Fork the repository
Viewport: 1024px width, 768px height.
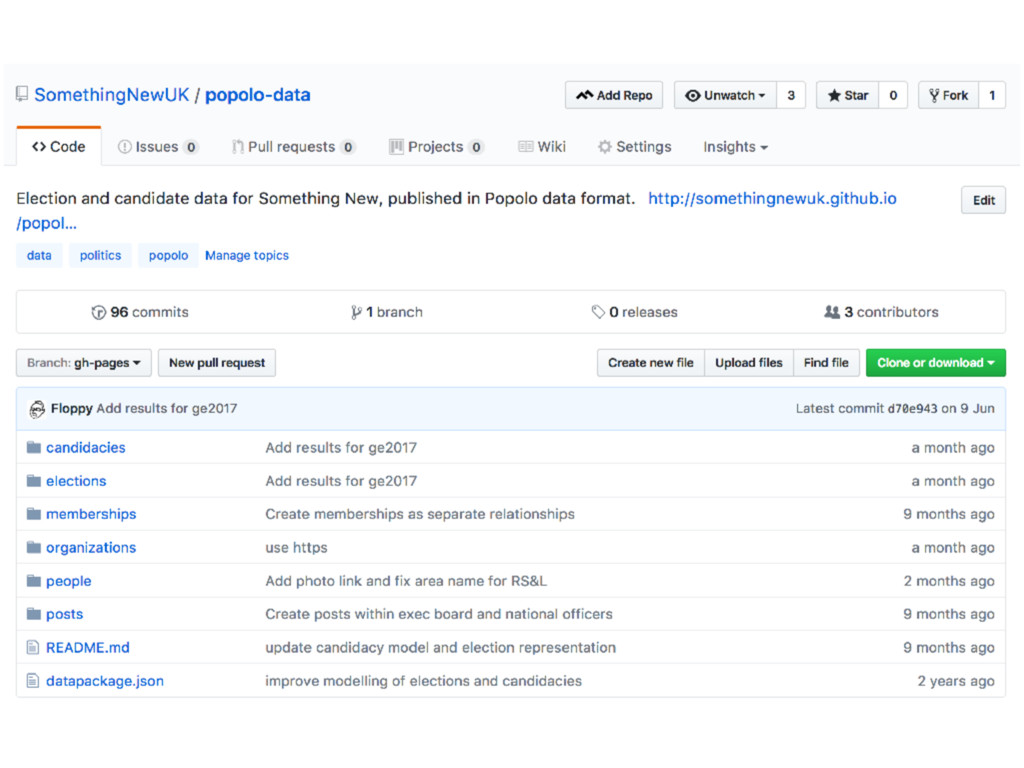948,95
